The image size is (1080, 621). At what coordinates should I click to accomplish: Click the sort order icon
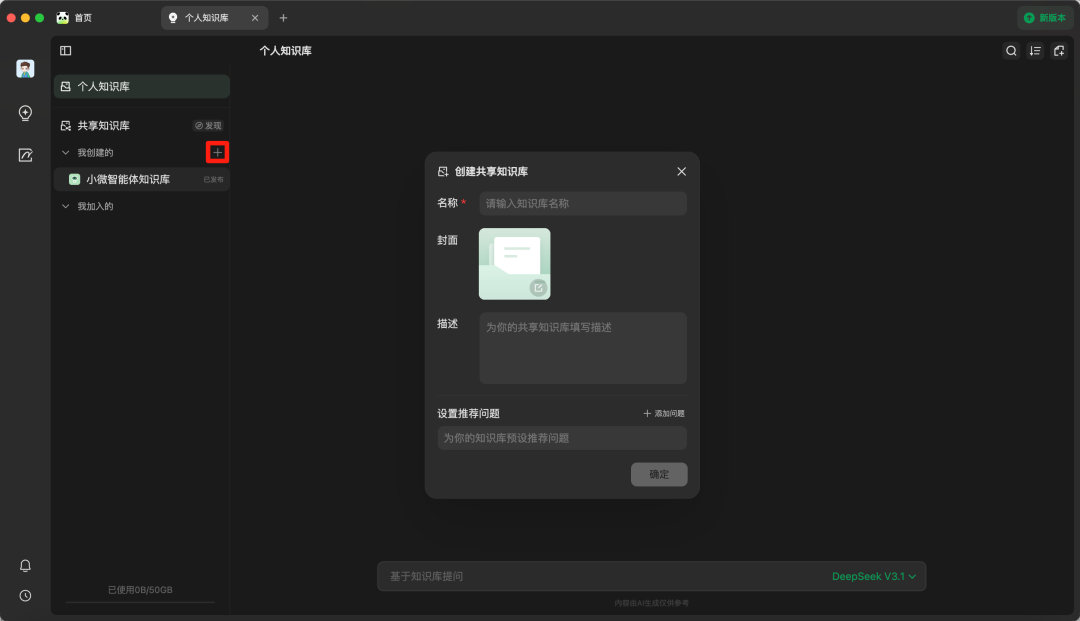(1035, 51)
